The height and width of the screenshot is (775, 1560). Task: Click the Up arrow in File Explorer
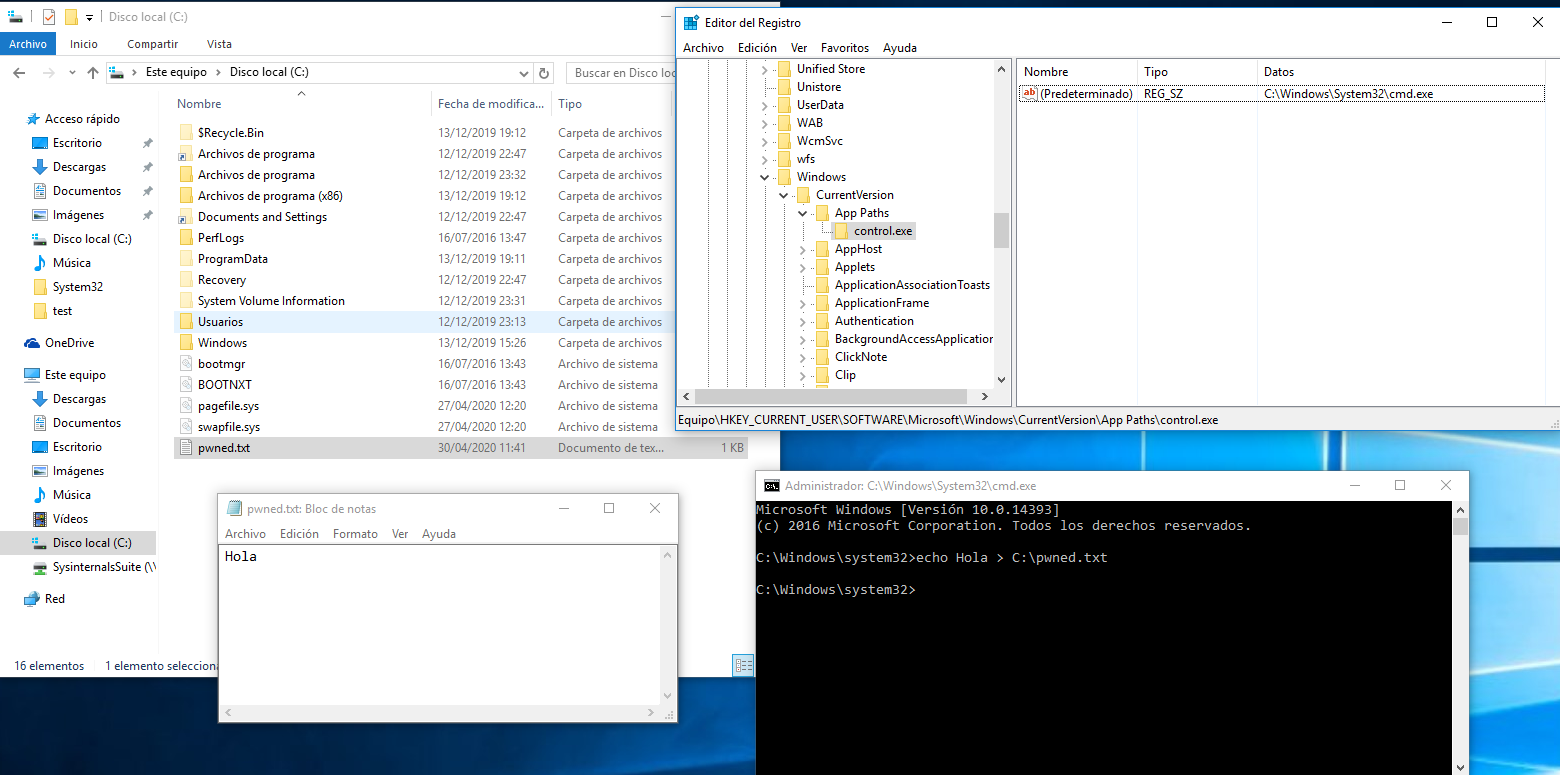[93, 73]
